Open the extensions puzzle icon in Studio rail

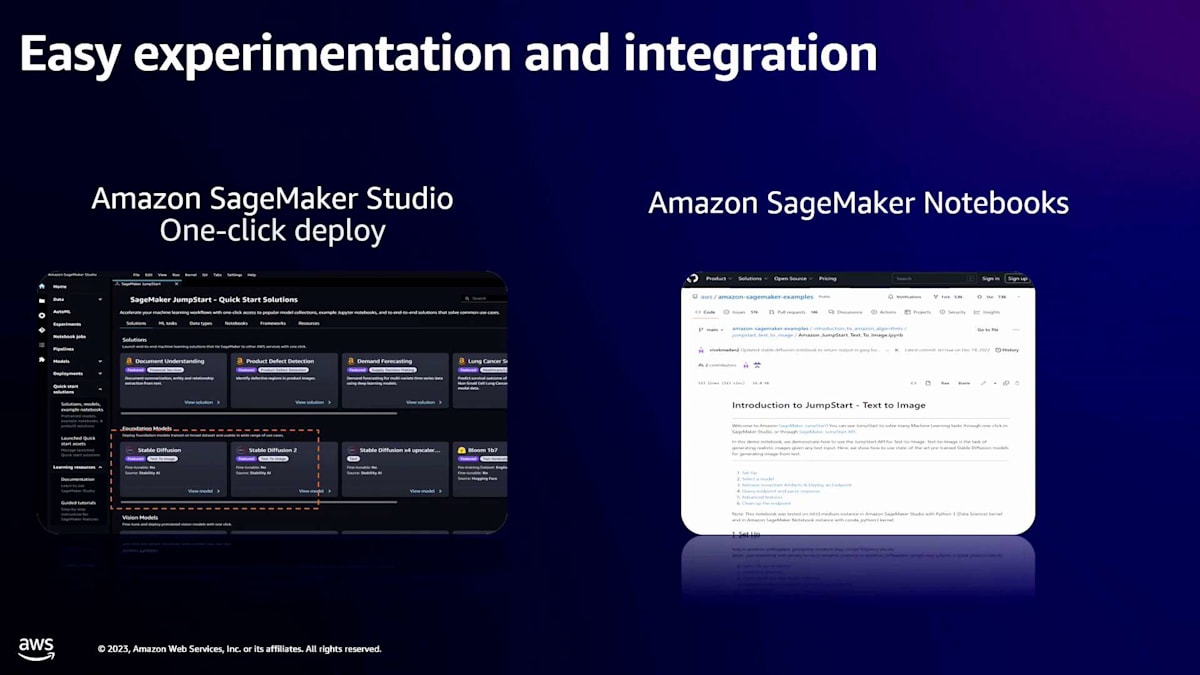[x=42, y=360]
